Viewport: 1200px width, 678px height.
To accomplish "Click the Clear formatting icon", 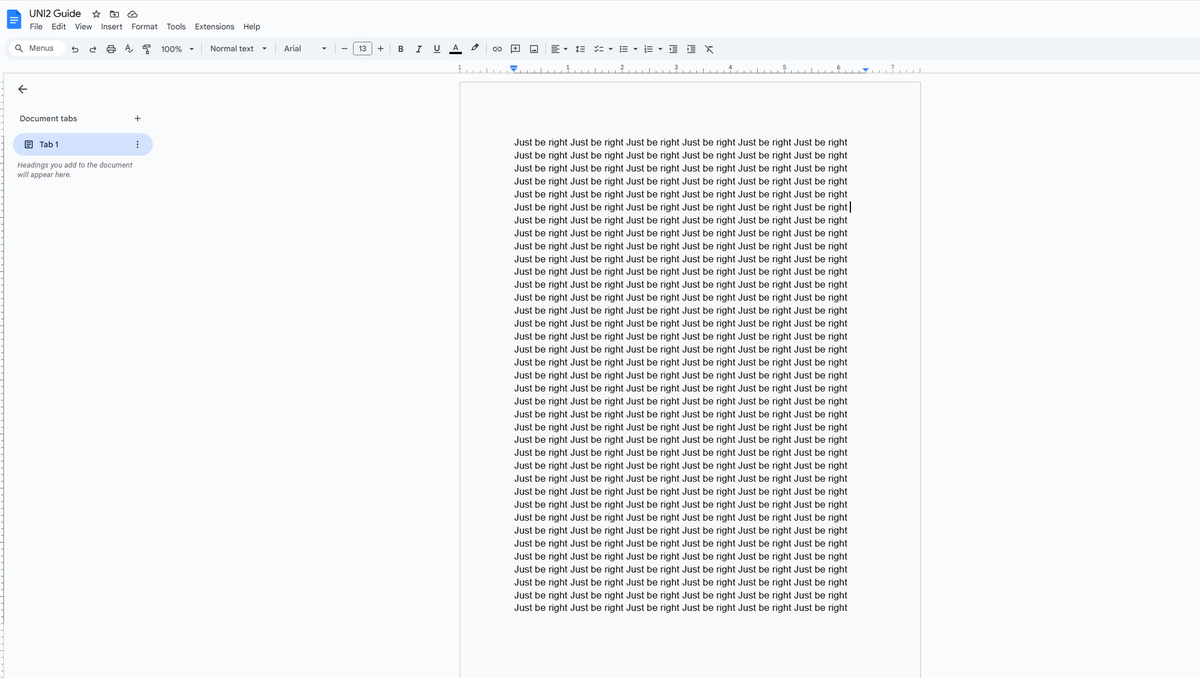I will pyautogui.click(x=709, y=49).
